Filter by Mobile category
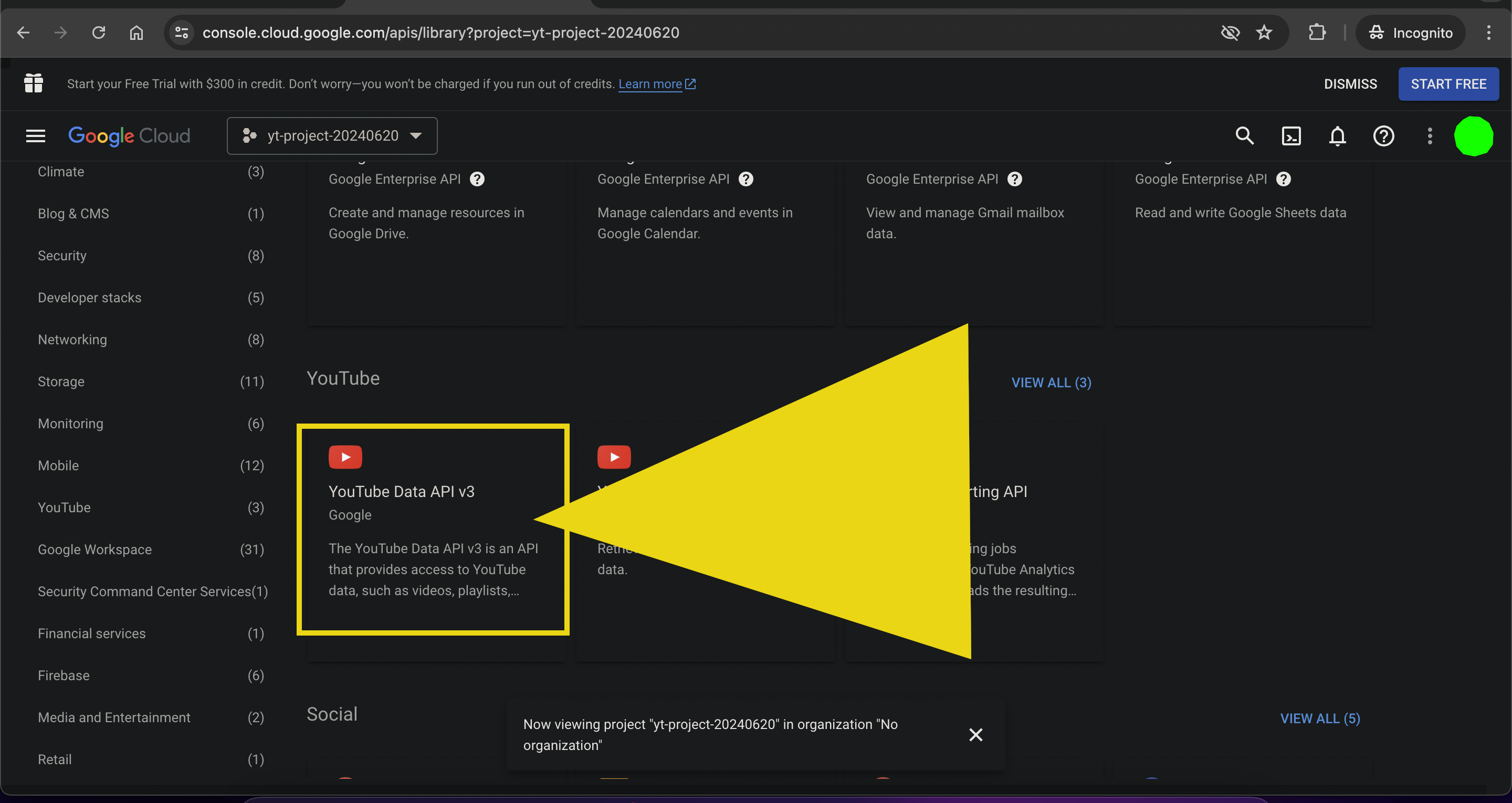This screenshot has width=1512, height=803. [151, 466]
